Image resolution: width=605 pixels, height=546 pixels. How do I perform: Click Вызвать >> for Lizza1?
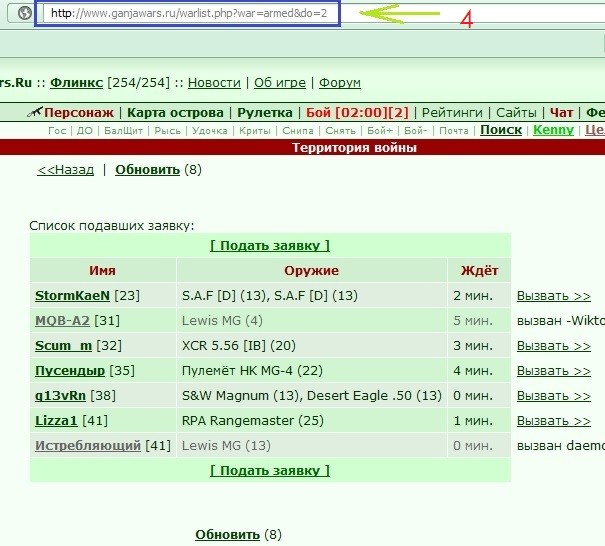tap(554, 421)
